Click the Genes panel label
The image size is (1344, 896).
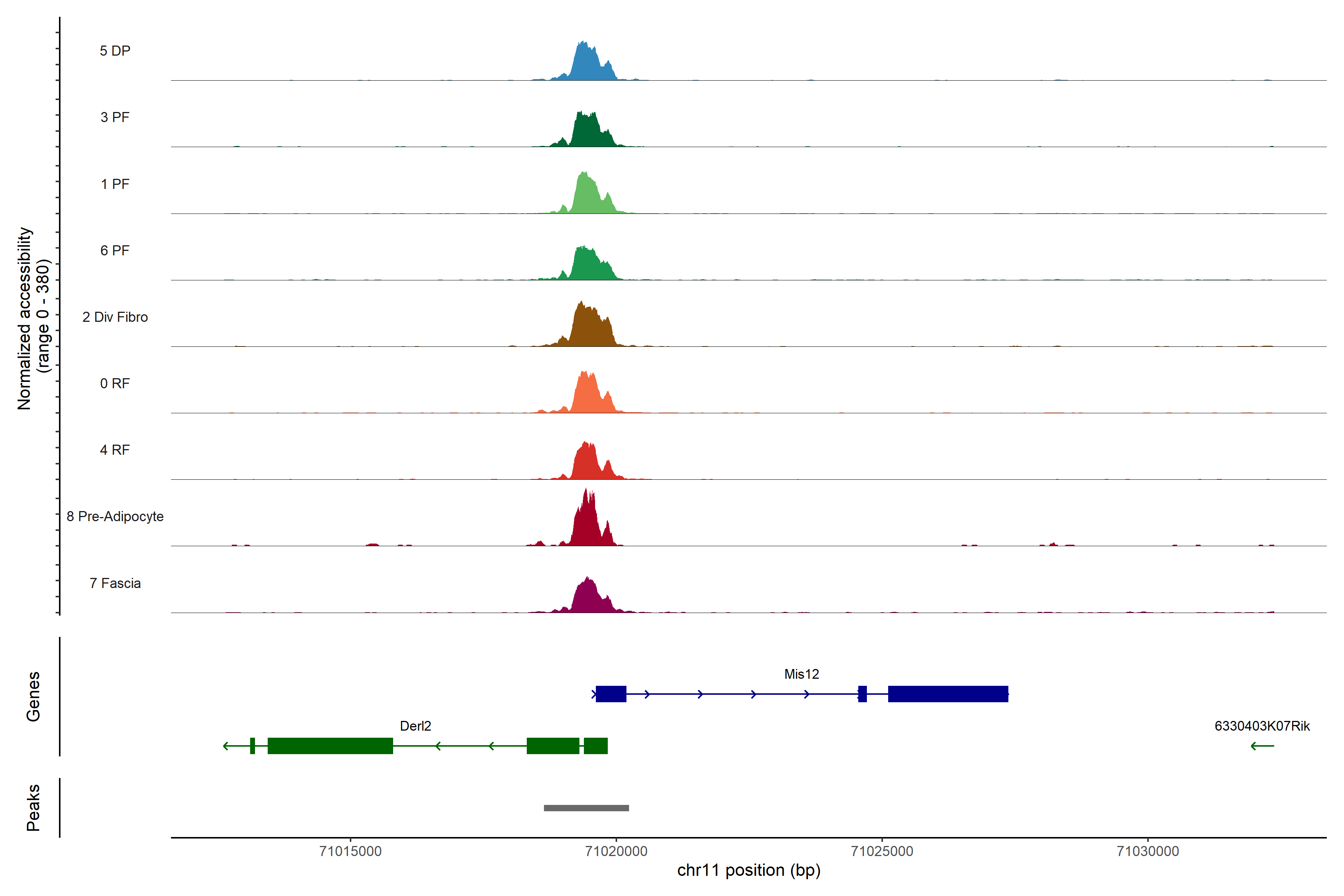tap(33, 696)
